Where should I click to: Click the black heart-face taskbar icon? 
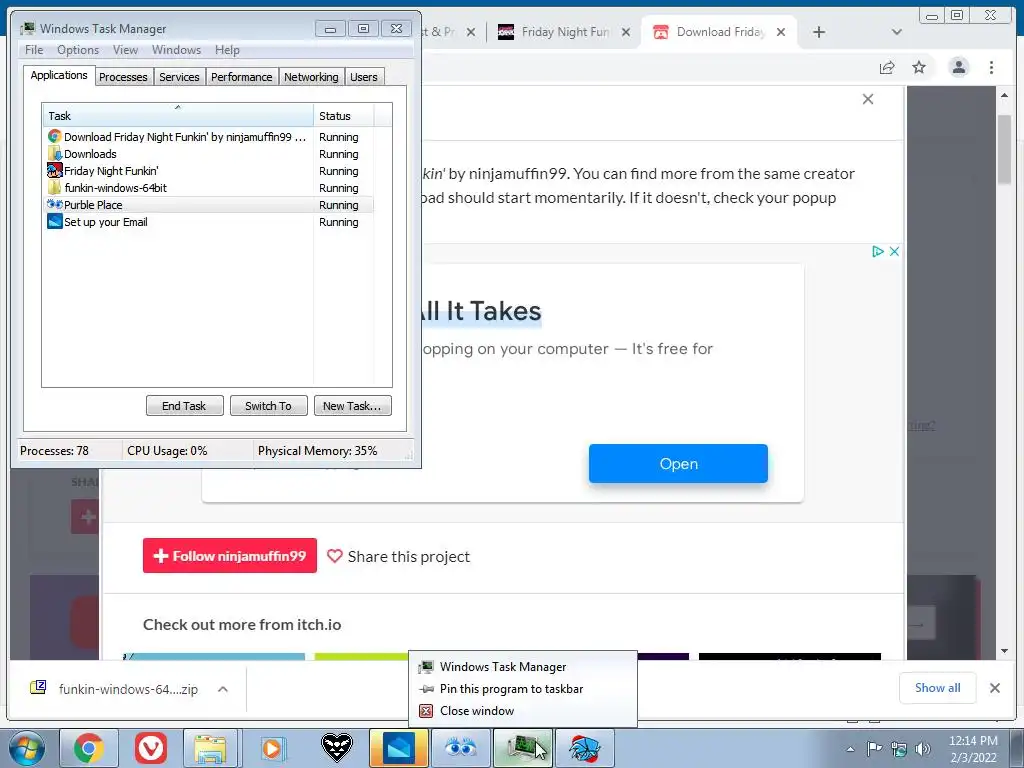(x=337, y=748)
